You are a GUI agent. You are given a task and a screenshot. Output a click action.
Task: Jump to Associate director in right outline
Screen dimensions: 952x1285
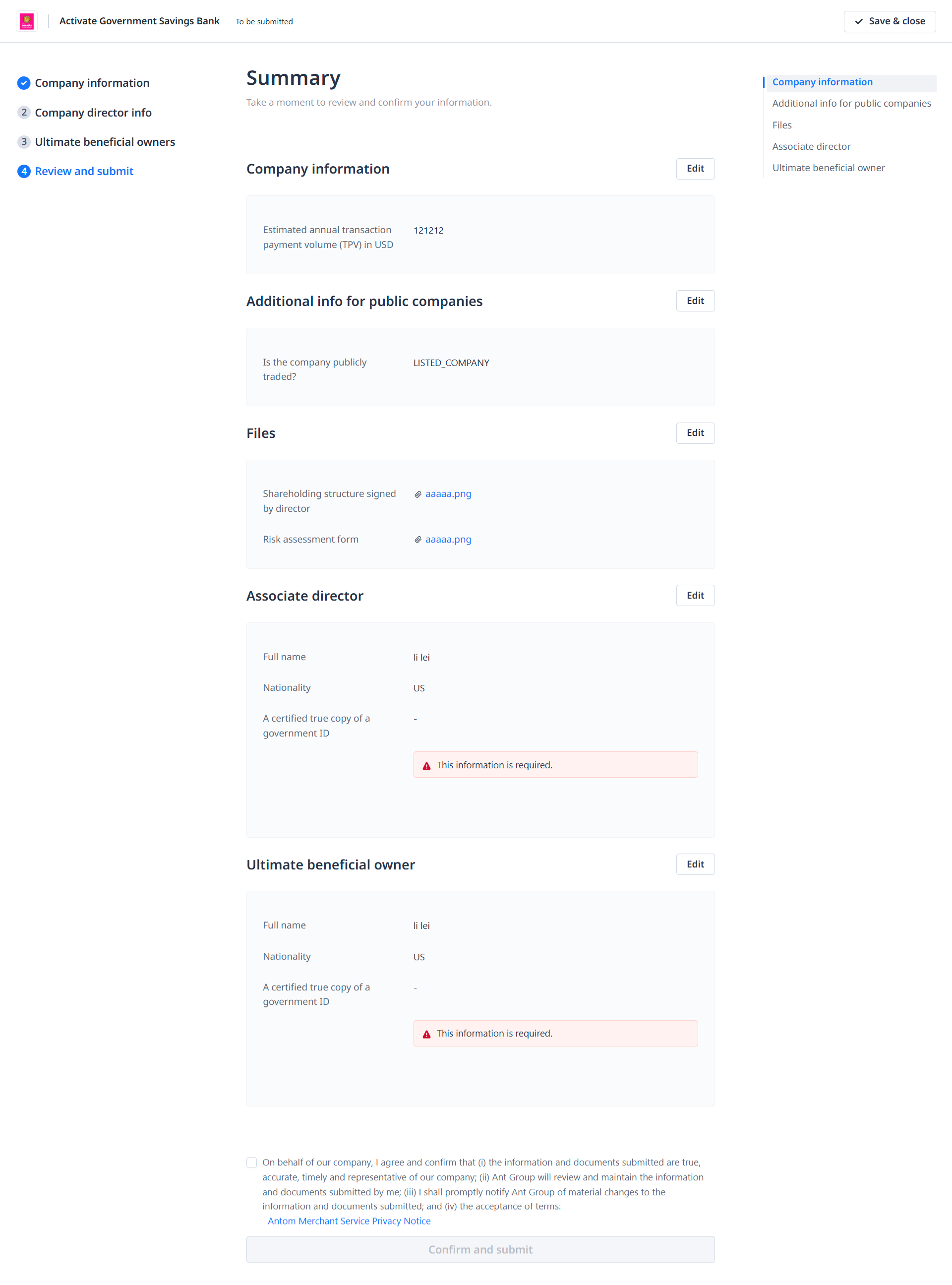(x=811, y=146)
